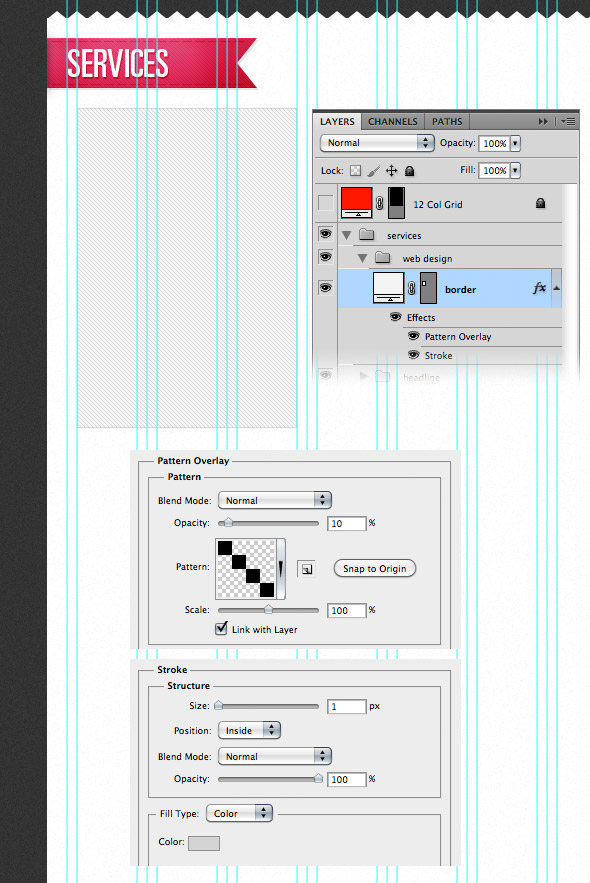Click the Snap to Origin button
The width and height of the screenshot is (590, 883).
point(375,568)
